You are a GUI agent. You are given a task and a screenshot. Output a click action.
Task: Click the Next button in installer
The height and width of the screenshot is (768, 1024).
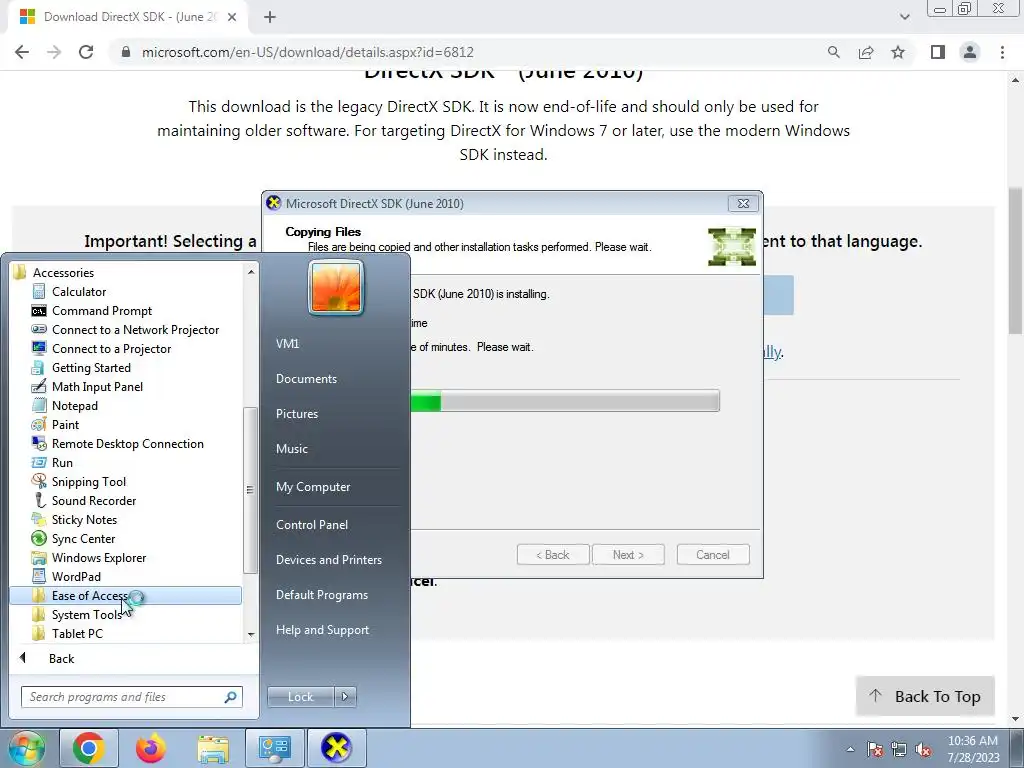(628, 554)
